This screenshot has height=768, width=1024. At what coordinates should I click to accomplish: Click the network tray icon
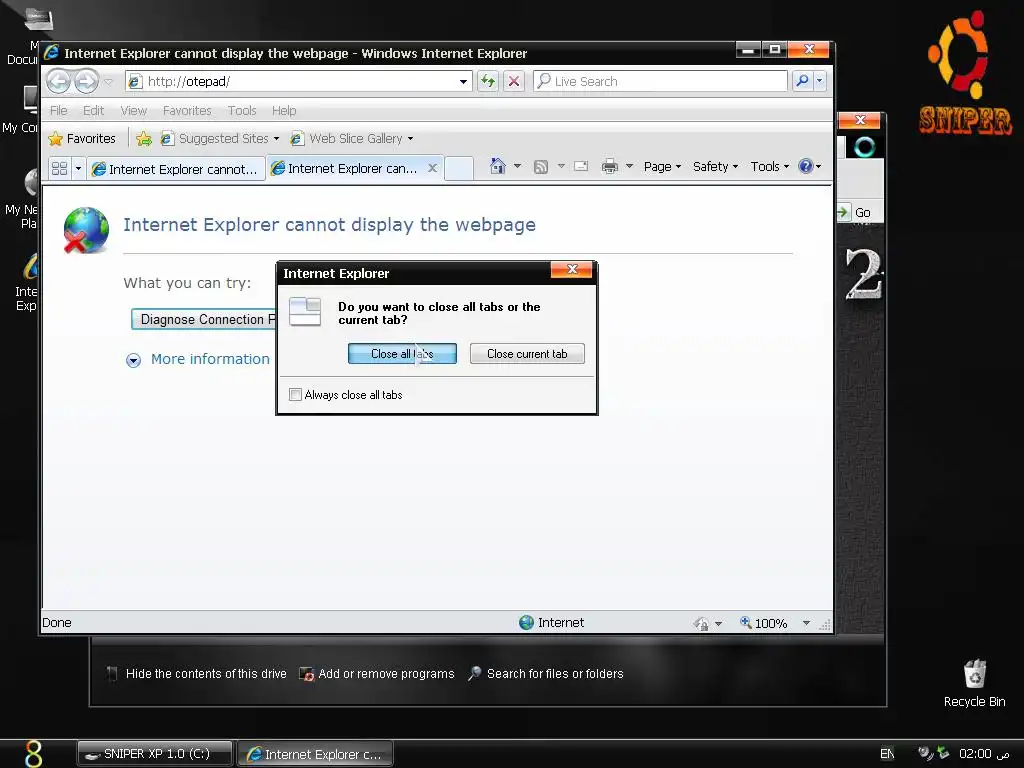pos(943,753)
